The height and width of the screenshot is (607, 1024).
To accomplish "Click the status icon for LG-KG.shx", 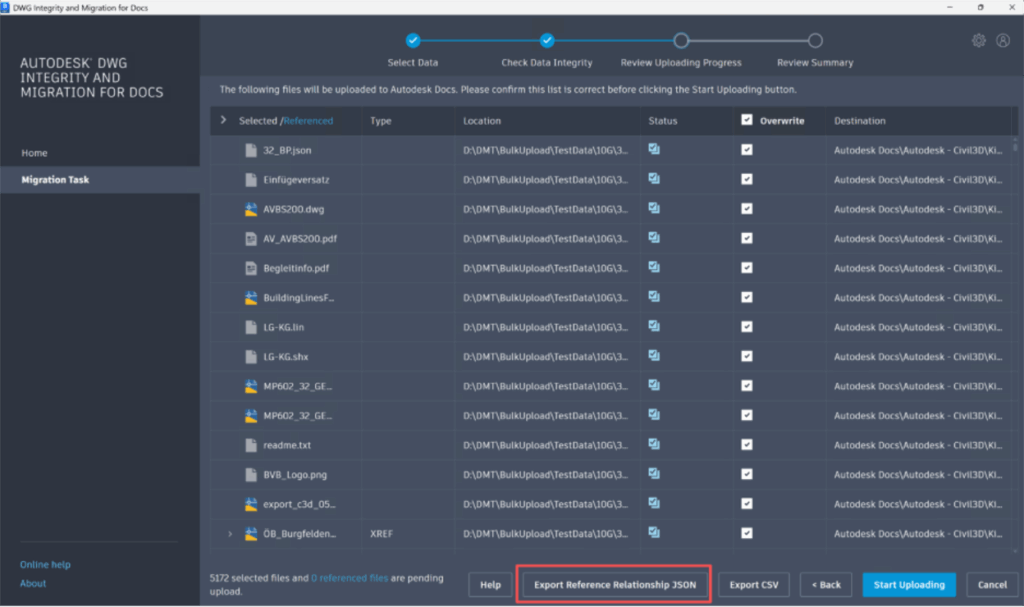I will pos(654,355).
